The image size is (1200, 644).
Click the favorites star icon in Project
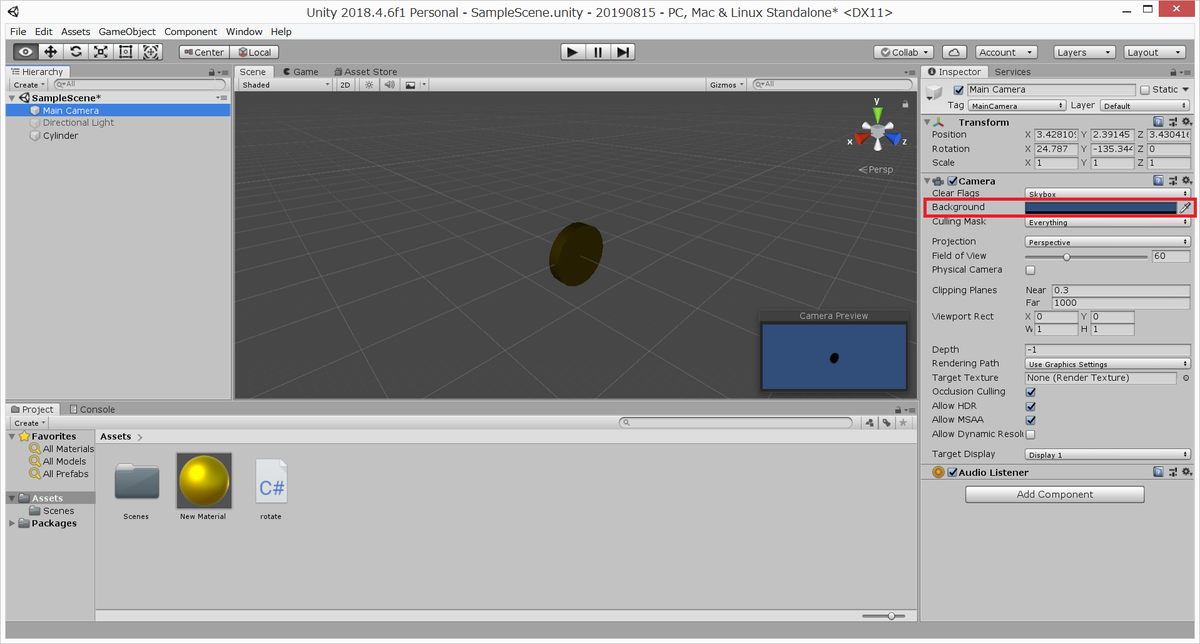(904, 423)
